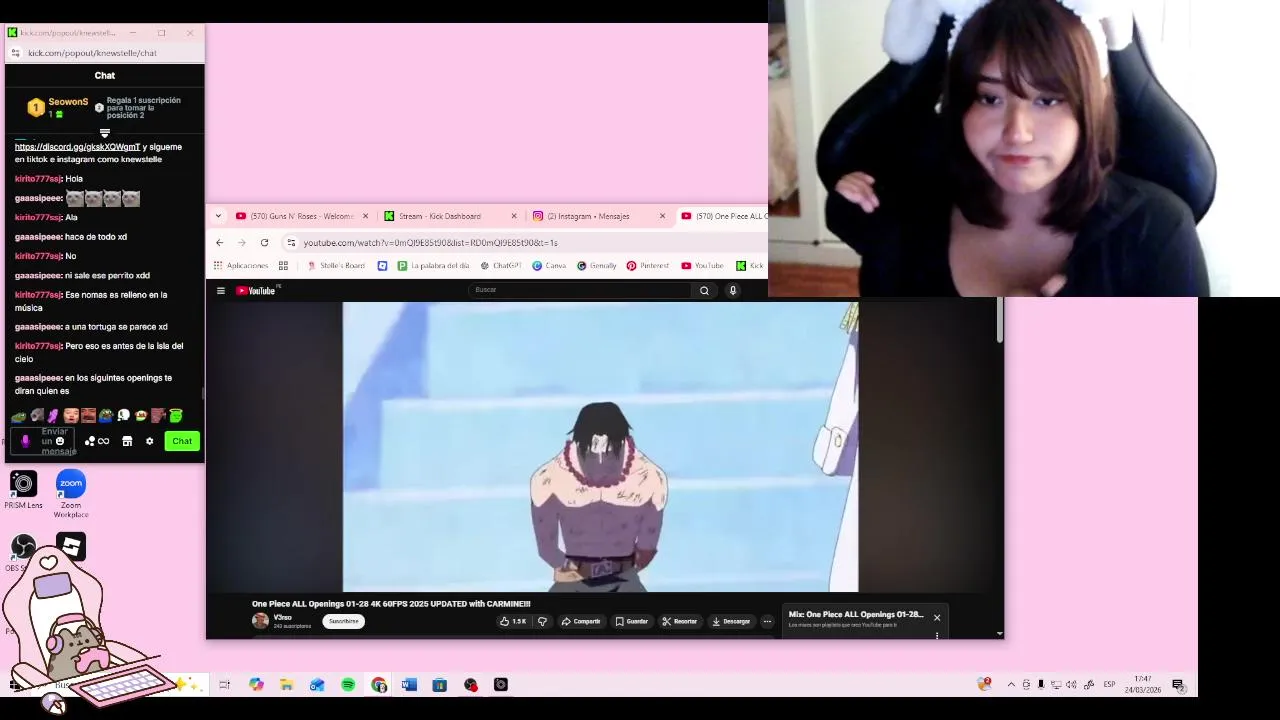Open tab groups grid icon in bookmarks bar
The height and width of the screenshot is (720, 1280).
point(283,266)
